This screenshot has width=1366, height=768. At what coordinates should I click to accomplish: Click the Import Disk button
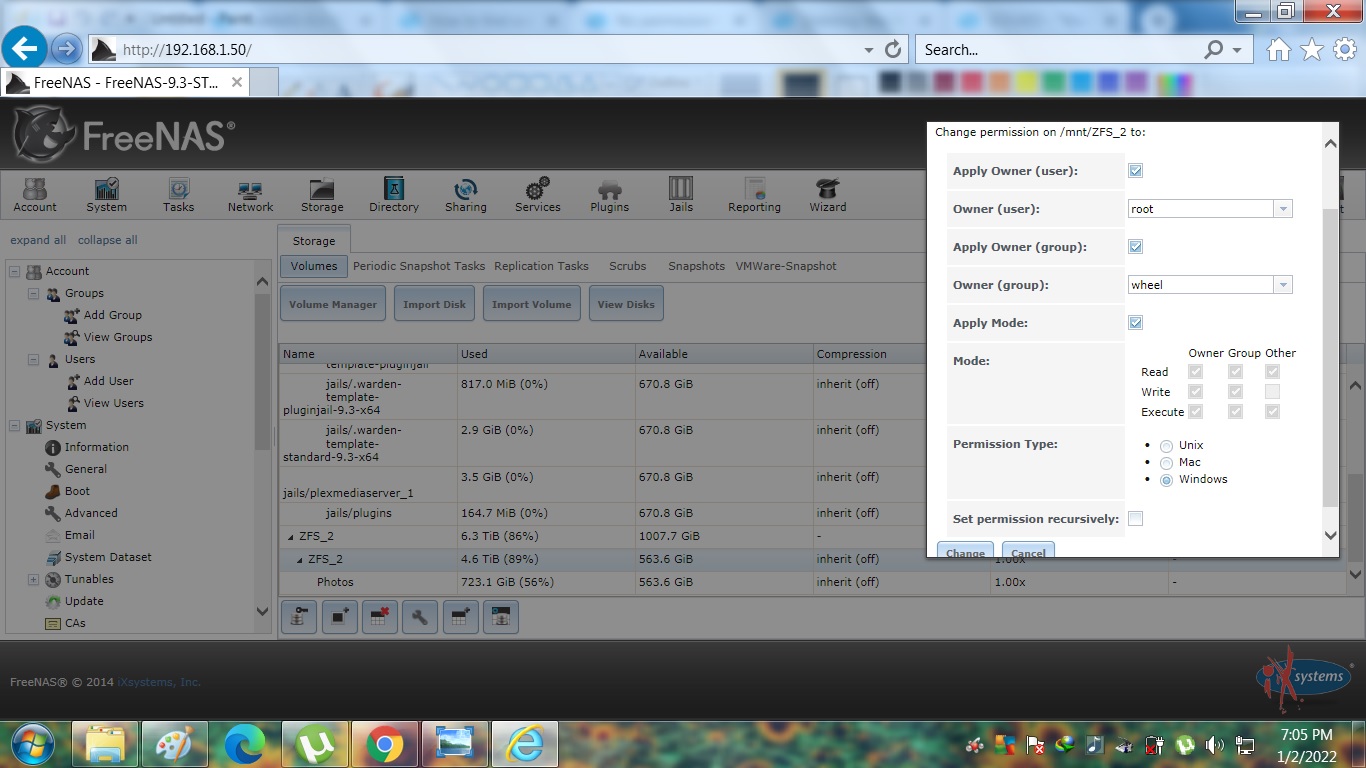click(434, 304)
